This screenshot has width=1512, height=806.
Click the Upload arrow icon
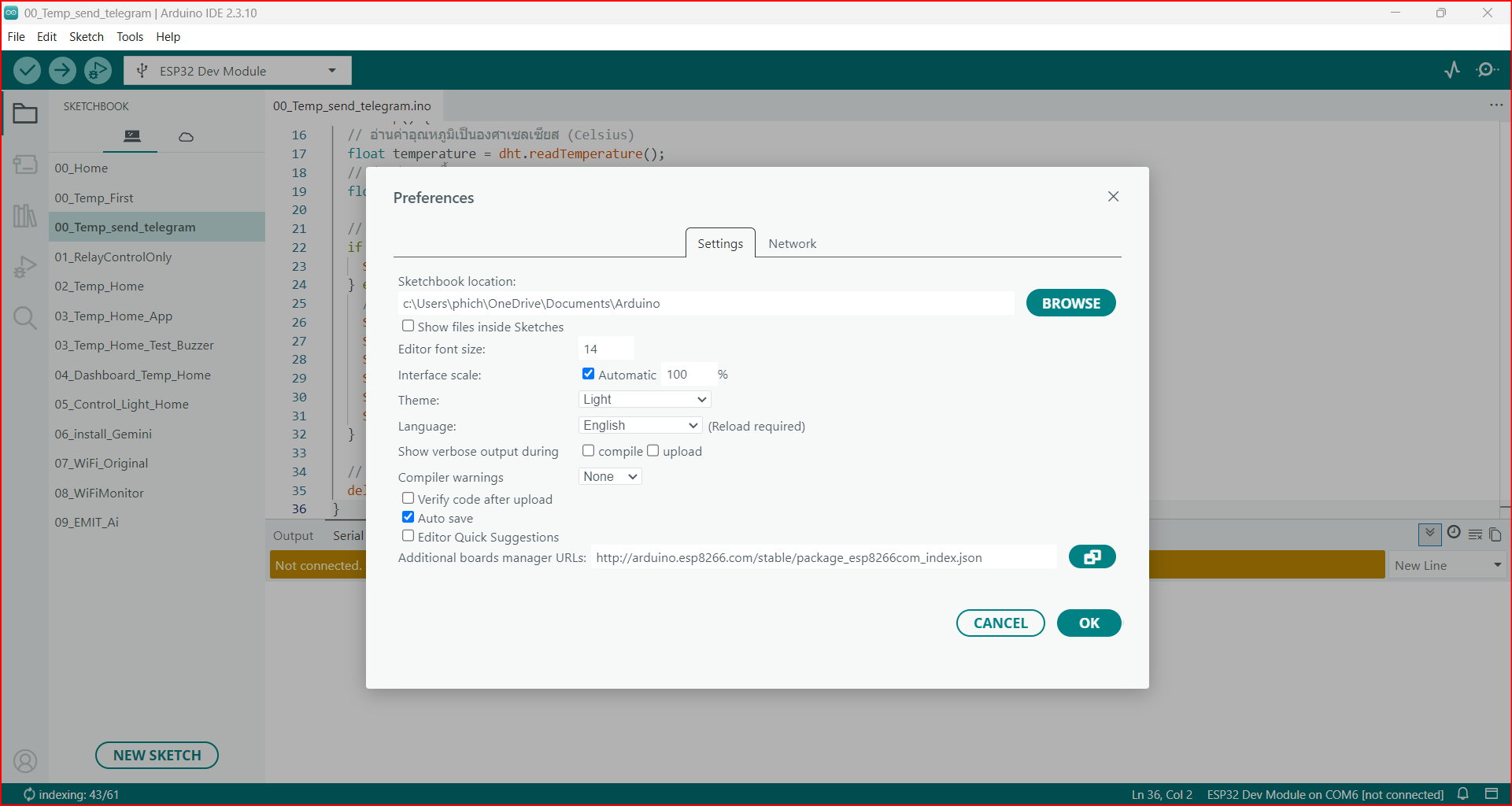[62, 71]
